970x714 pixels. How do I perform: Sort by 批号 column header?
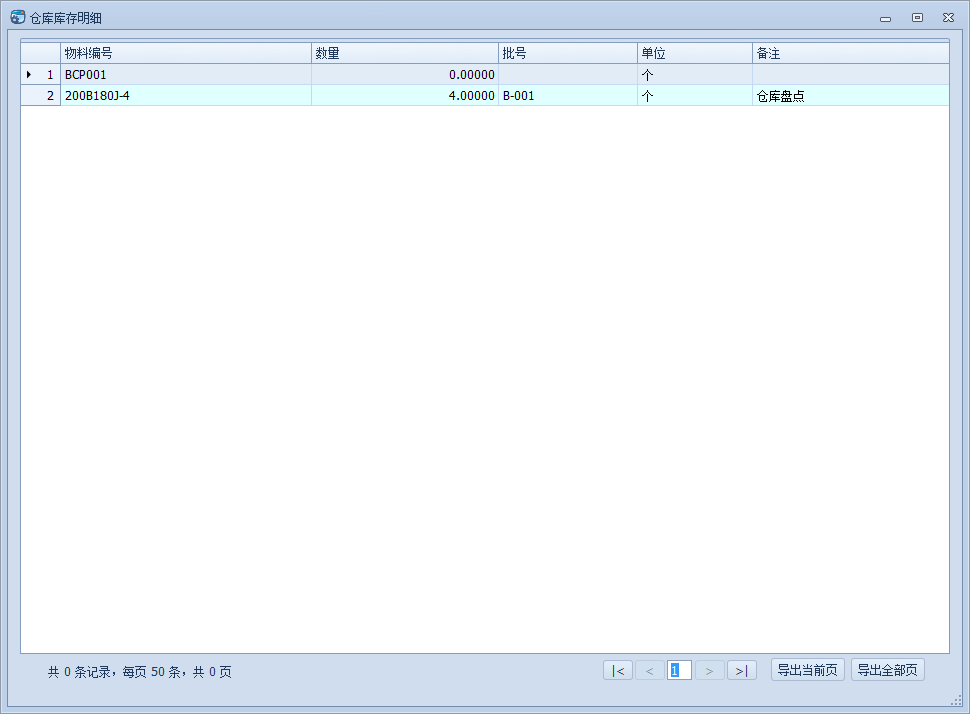click(x=568, y=53)
